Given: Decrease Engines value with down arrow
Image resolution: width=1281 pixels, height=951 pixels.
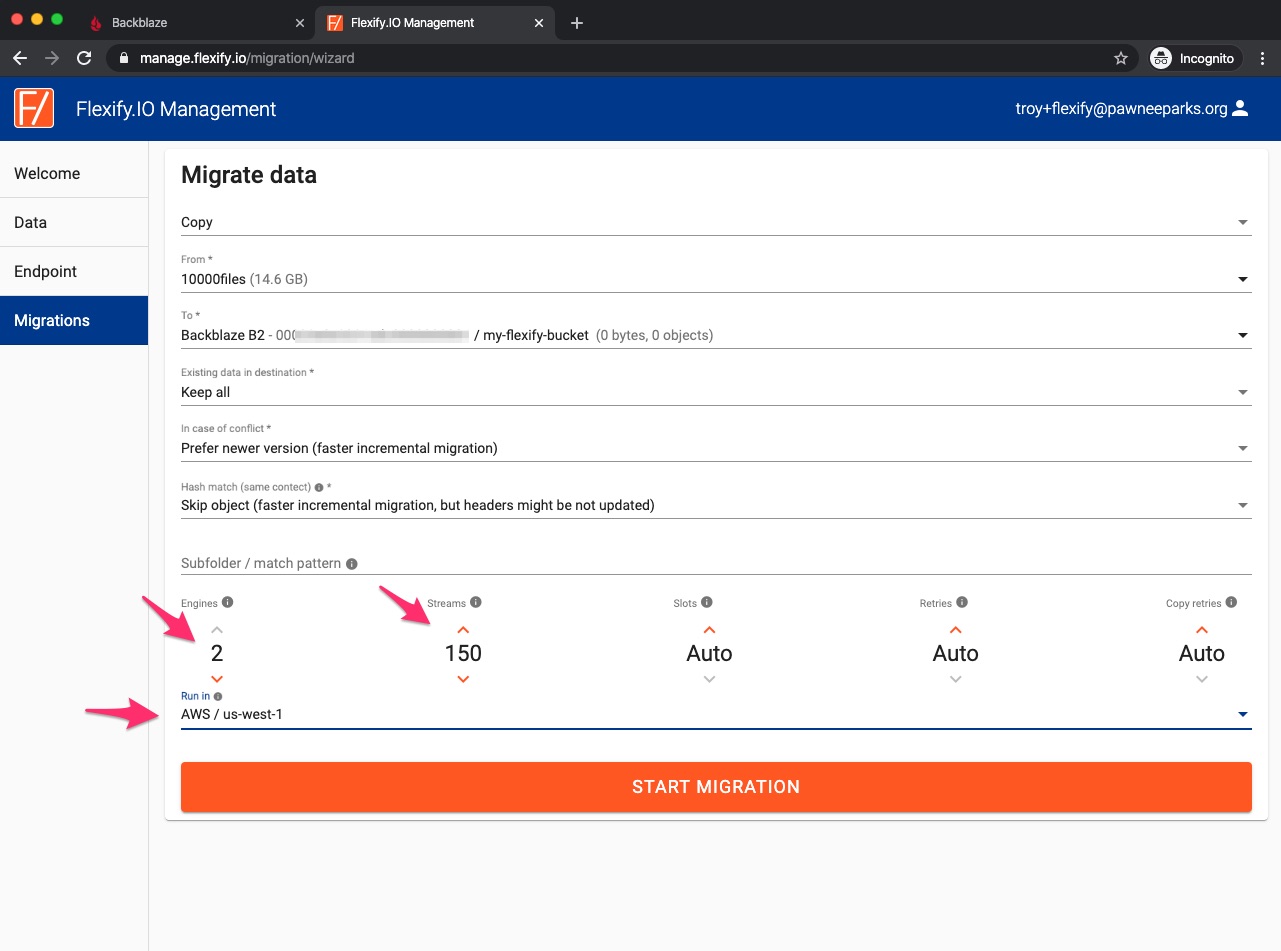Looking at the screenshot, I should (x=217, y=679).
